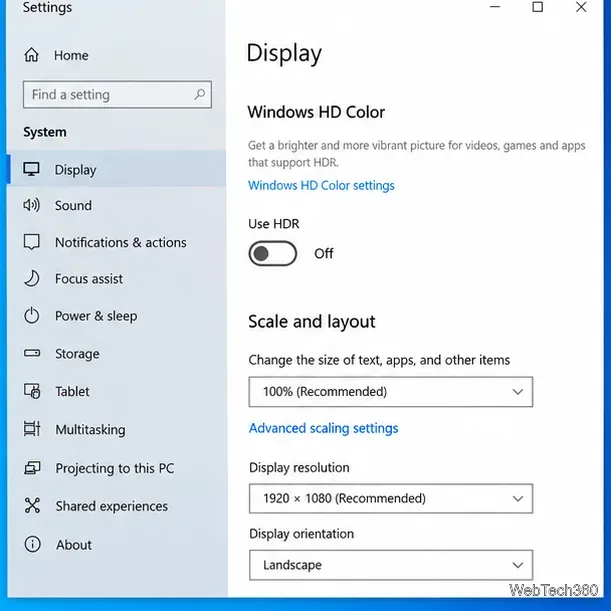Click the About info circle icon
This screenshot has height=611, width=611.
tap(32, 544)
